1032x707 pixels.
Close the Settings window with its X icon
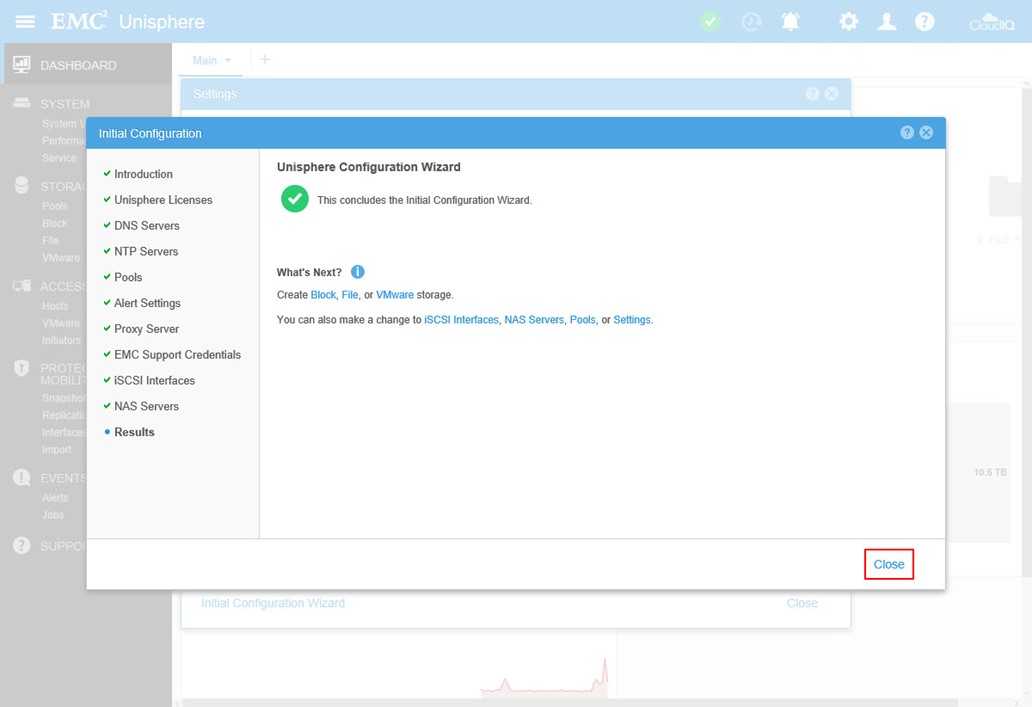(832, 94)
